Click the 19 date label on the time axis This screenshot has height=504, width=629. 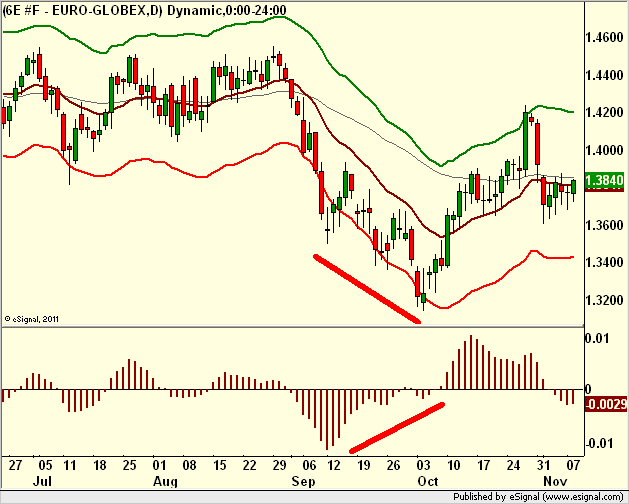[363, 465]
